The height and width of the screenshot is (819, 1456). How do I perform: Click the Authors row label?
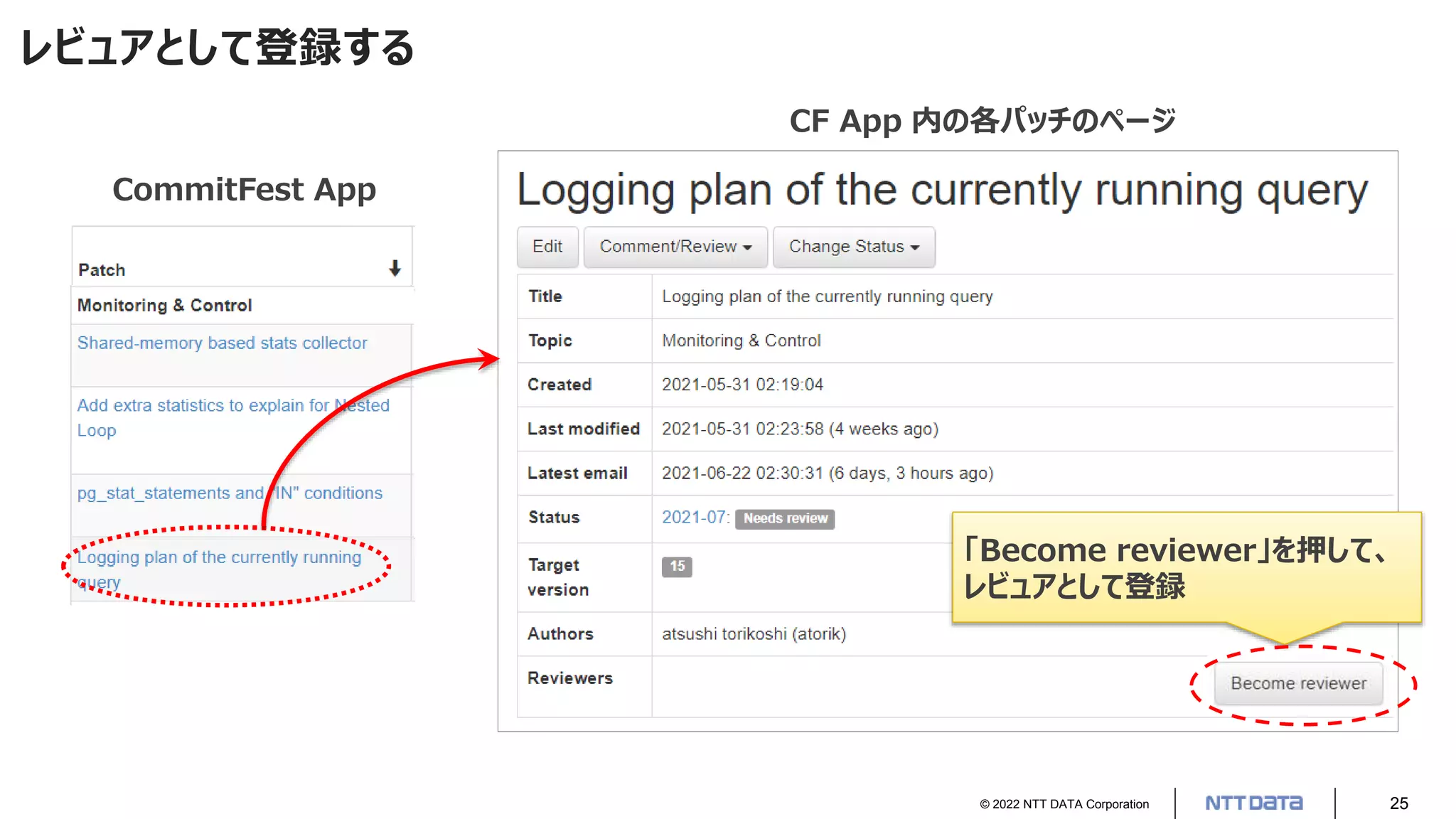pyautogui.click(x=560, y=634)
